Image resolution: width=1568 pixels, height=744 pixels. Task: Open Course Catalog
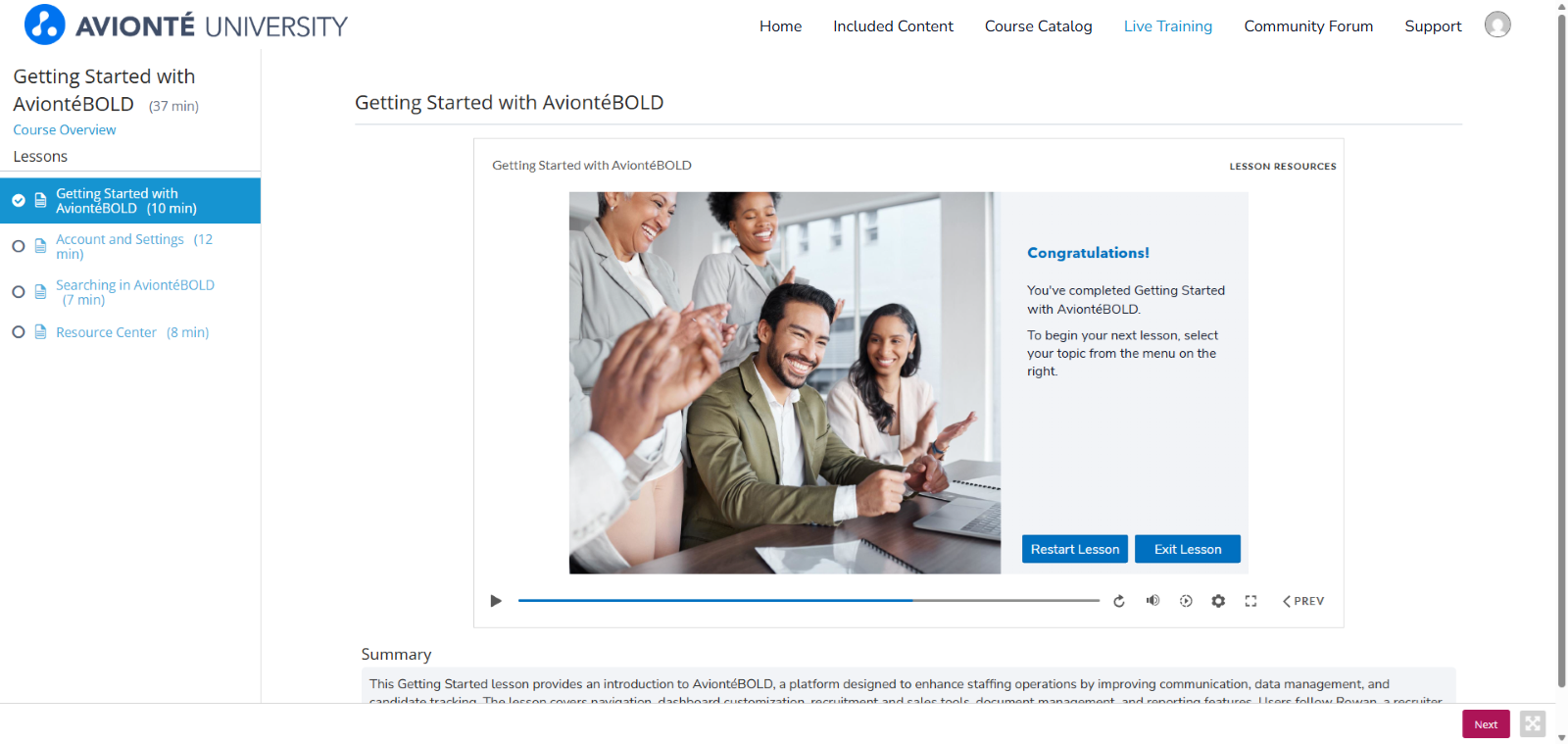click(1038, 26)
